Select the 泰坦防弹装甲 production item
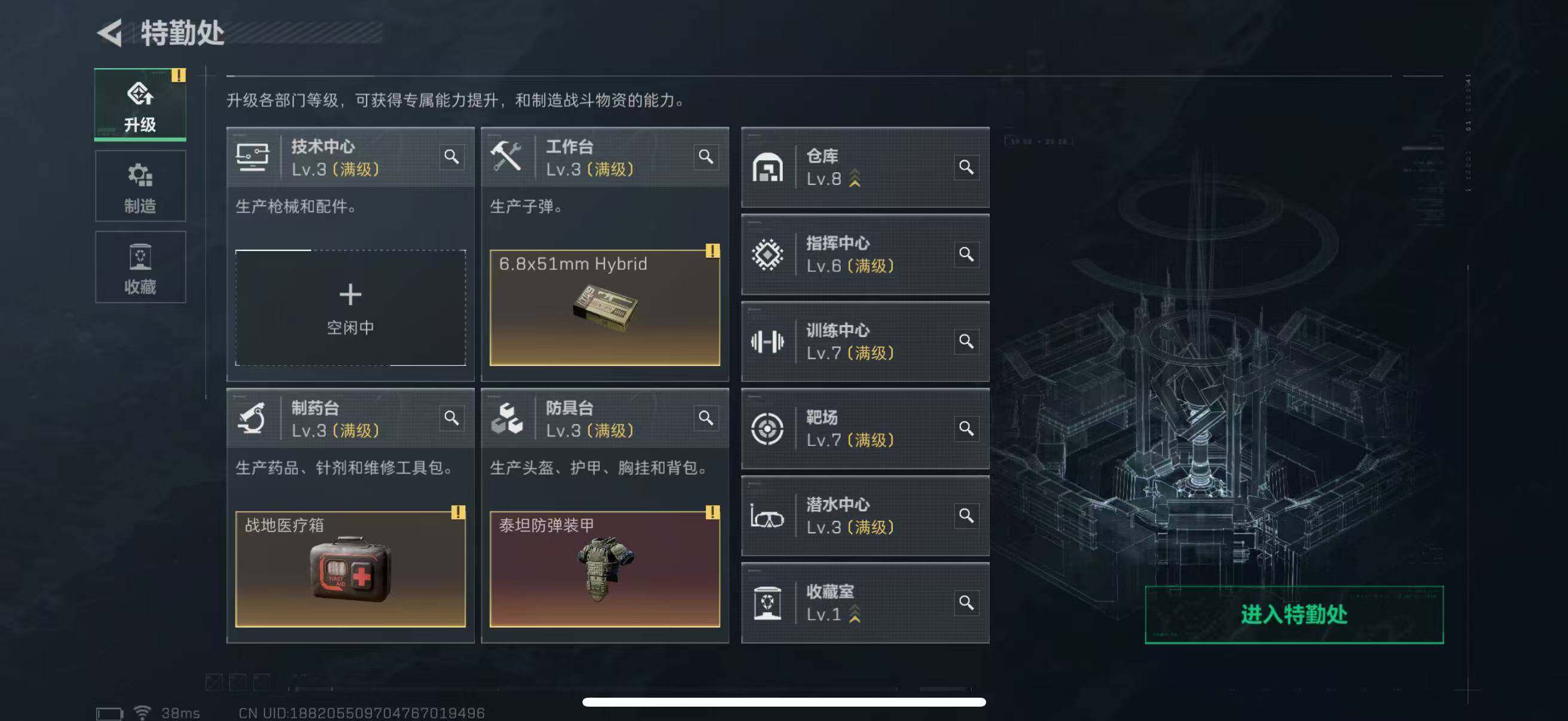 click(605, 569)
